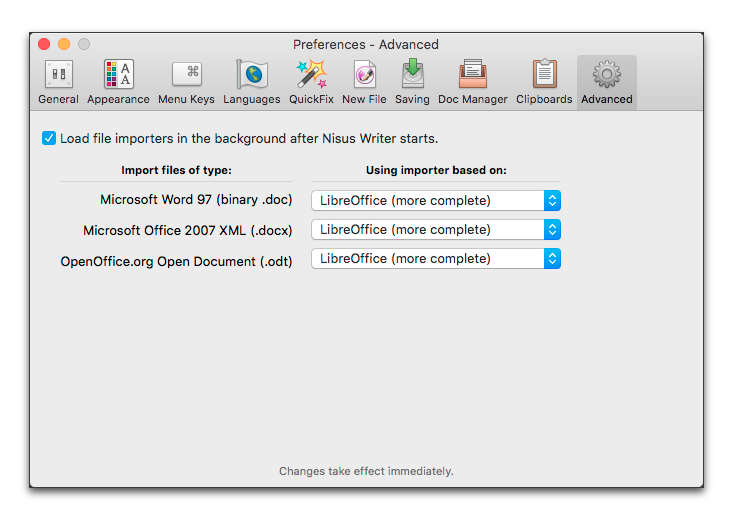The height and width of the screenshot is (520, 733).
Task: Switch to the Menu Keys pane
Action: (186, 82)
